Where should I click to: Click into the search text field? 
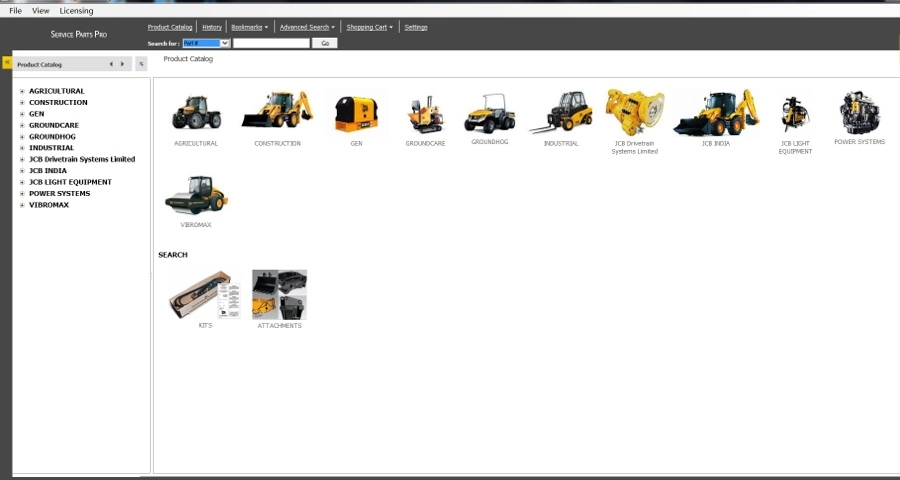[x=271, y=43]
